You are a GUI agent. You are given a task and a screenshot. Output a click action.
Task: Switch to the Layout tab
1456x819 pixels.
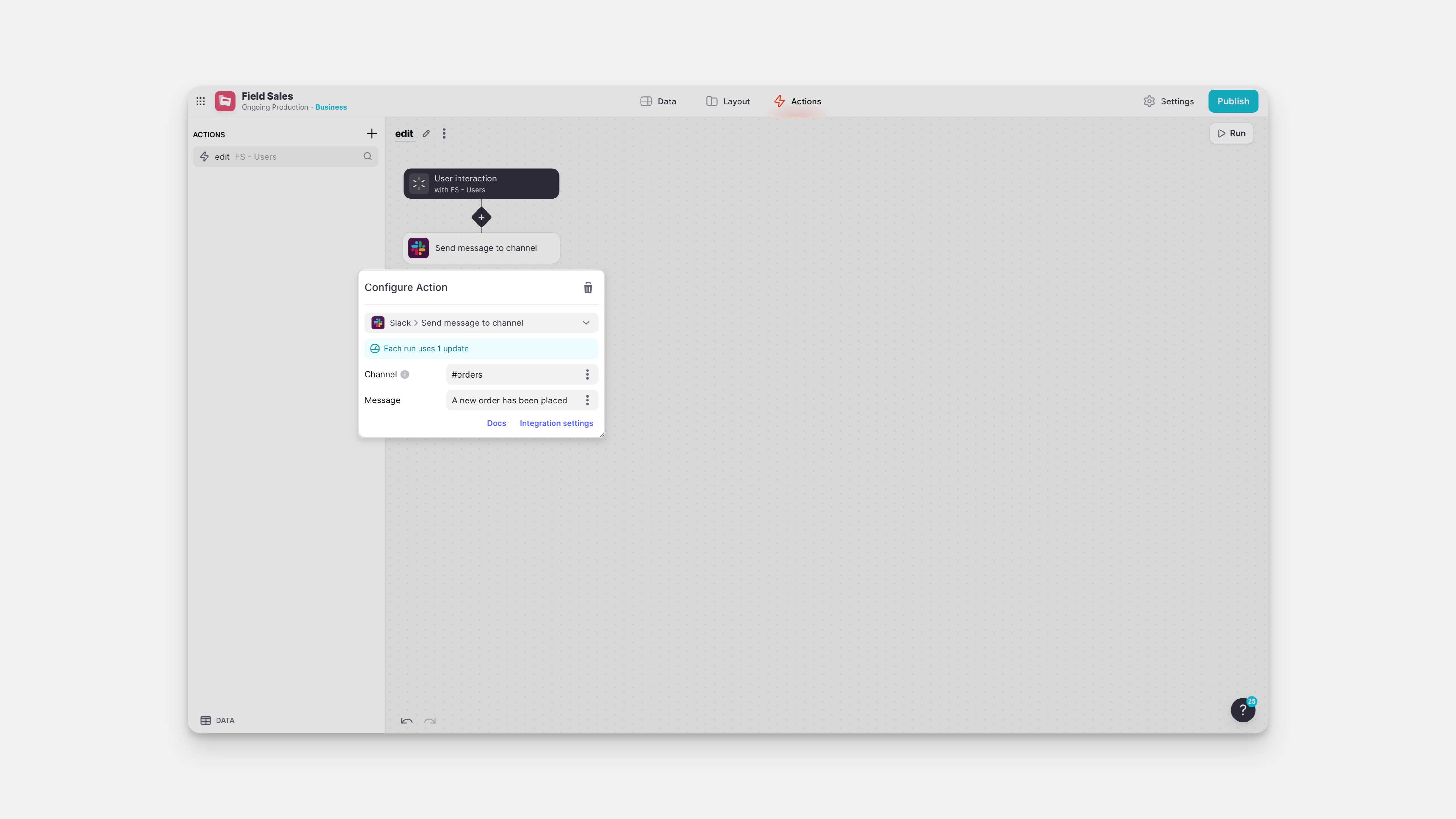pyautogui.click(x=728, y=101)
